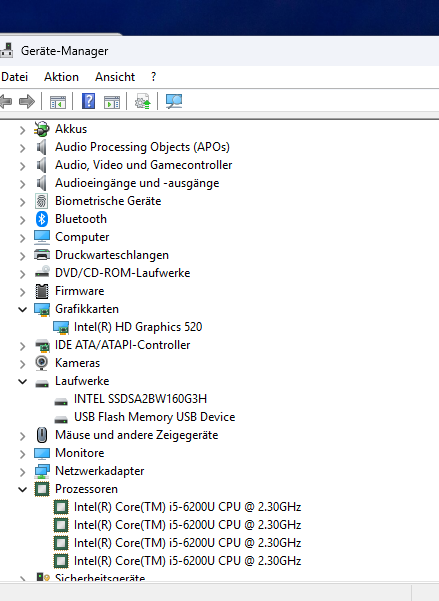Expand the Firmware category
Viewport: 439px width, 601px height.
22,292
